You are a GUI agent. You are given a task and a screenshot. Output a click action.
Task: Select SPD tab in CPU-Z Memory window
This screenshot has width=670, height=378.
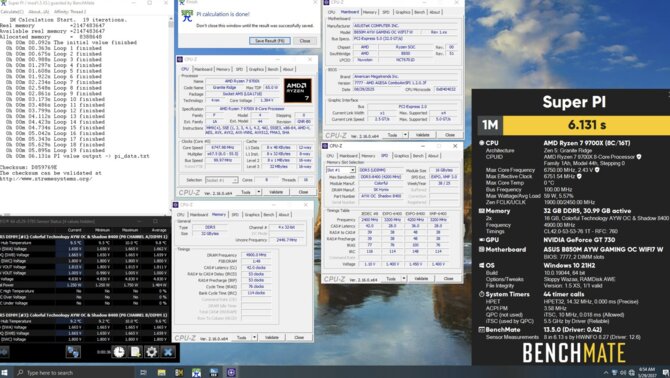pos(235,214)
